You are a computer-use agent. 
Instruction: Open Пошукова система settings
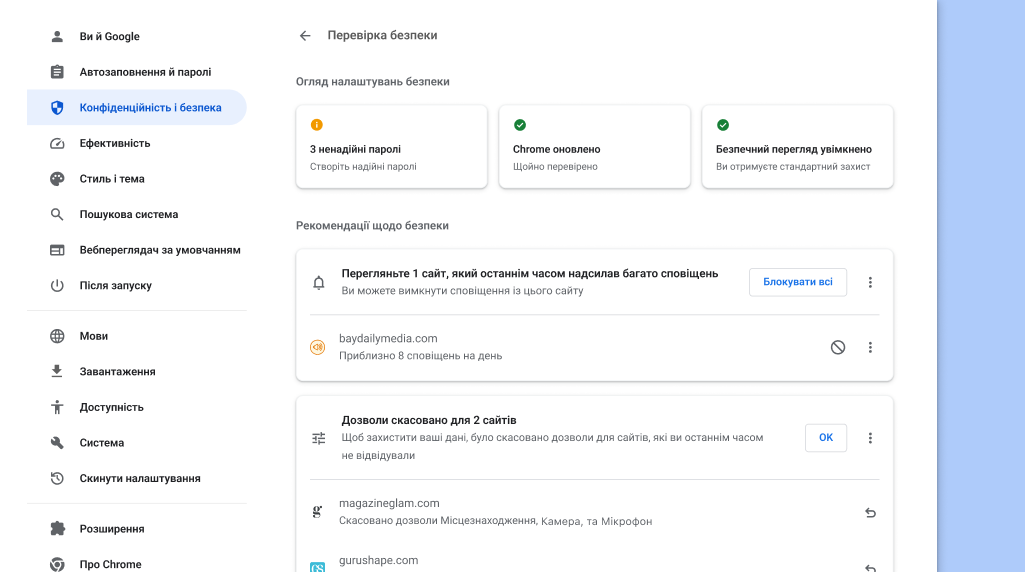tap(137, 214)
